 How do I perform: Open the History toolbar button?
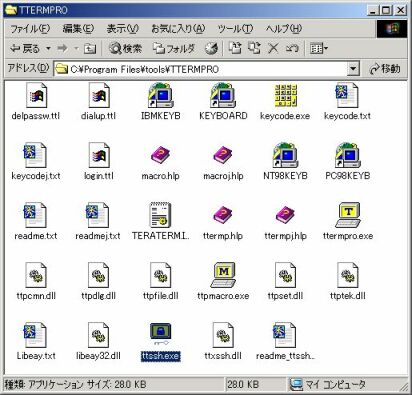(211, 49)
